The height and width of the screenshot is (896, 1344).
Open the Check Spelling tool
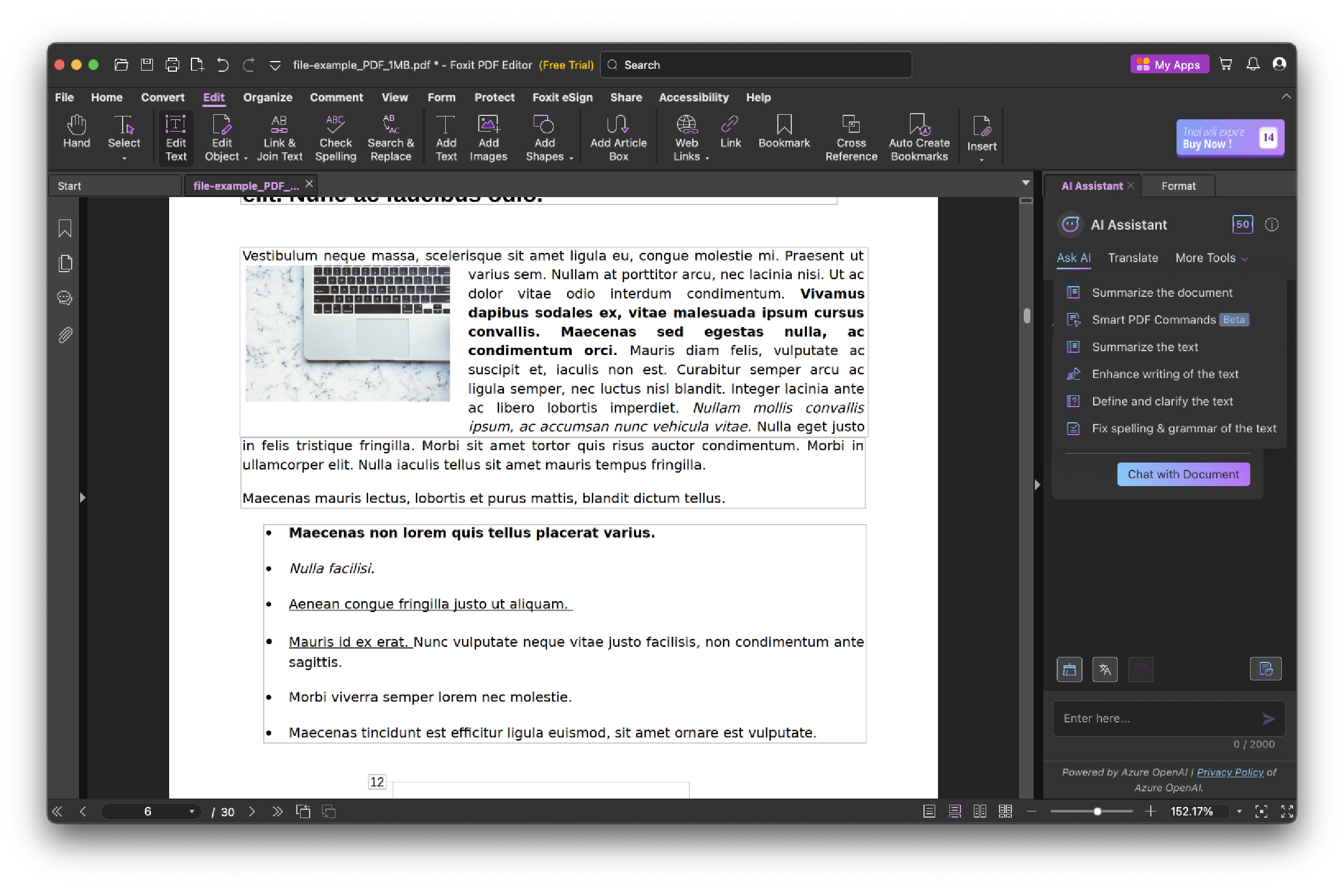click(x=335, y=137)
